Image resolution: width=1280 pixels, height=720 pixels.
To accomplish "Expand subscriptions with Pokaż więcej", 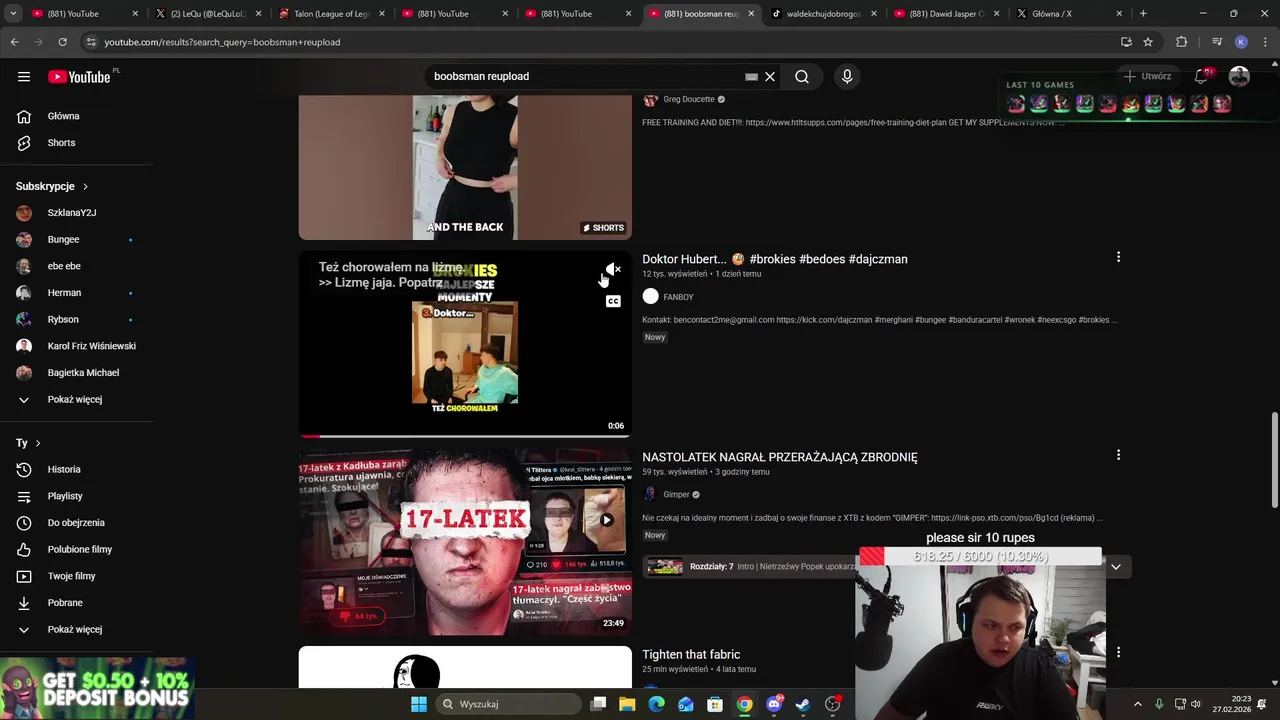I will (x=76, y=400).
